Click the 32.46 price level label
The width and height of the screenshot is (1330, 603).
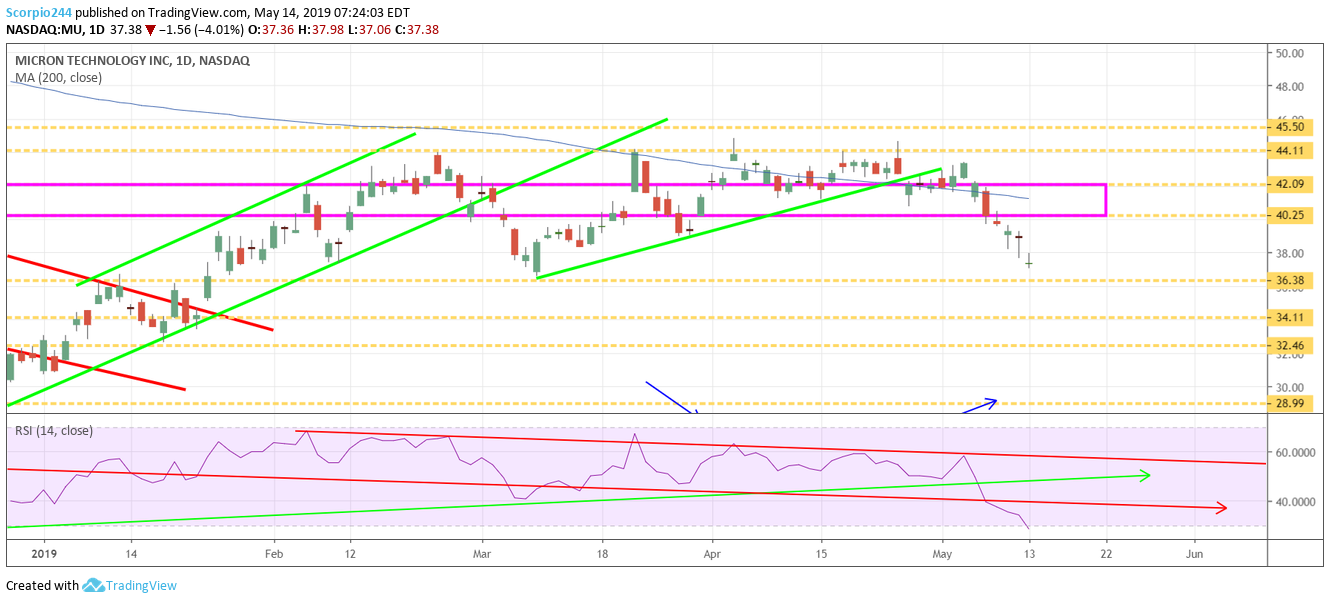(x=1290, y=345)
